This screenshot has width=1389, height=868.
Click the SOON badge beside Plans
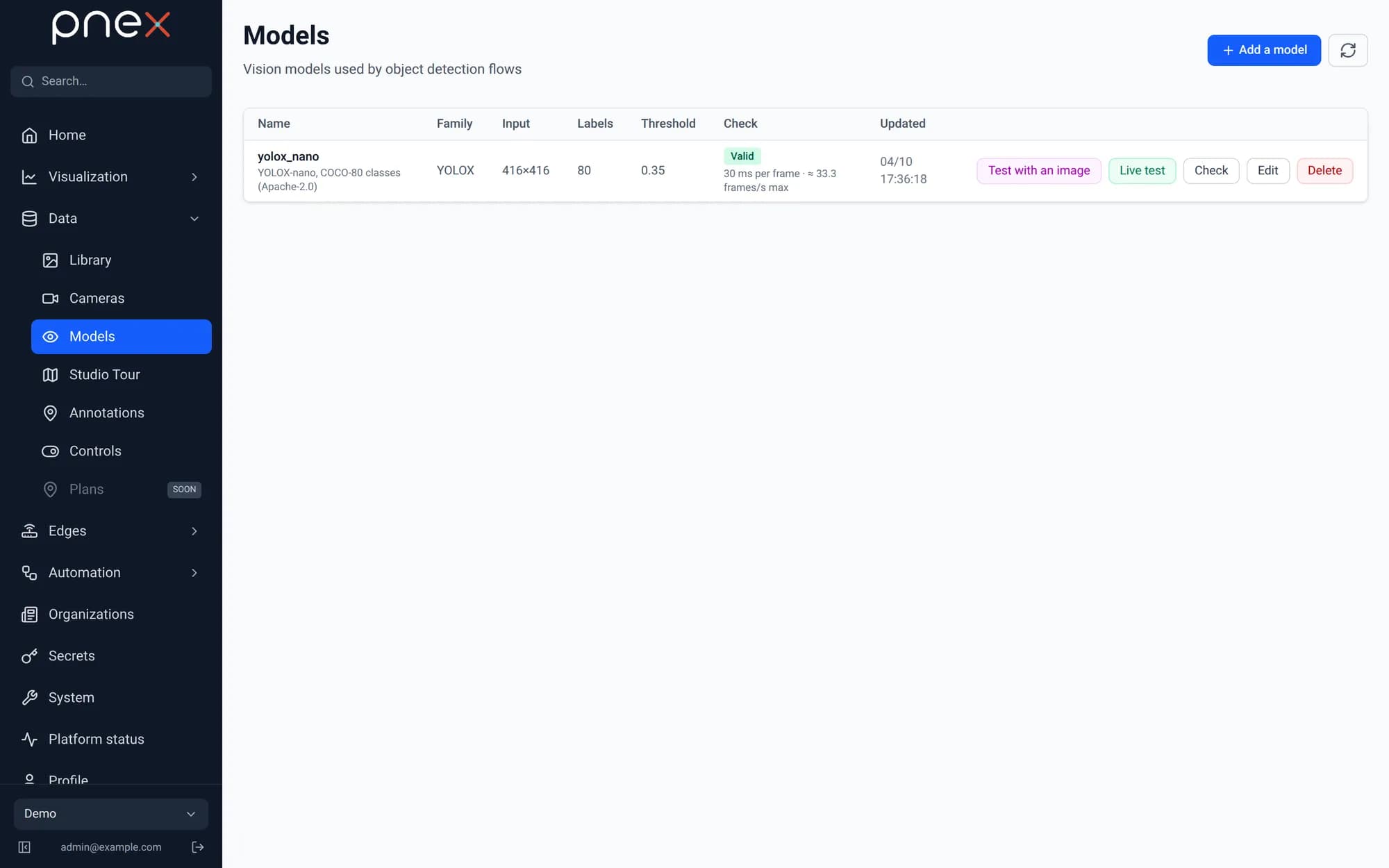pyautogui.click(x=184, y=490)
